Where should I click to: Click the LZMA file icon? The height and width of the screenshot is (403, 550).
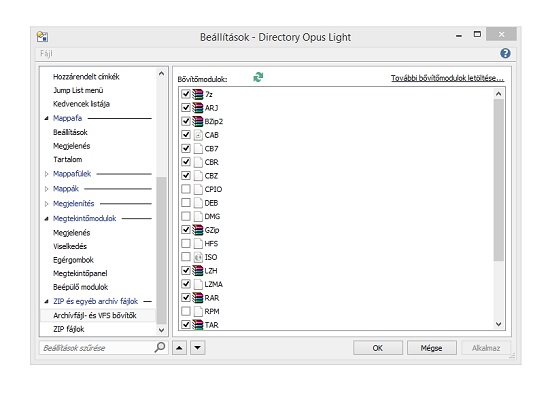(199, 284)
